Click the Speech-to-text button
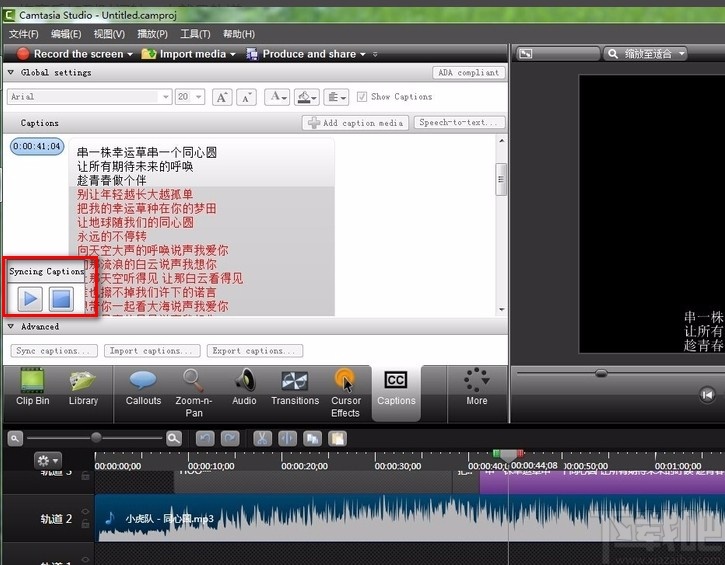725x565 pixels. [x=459, y=123]
